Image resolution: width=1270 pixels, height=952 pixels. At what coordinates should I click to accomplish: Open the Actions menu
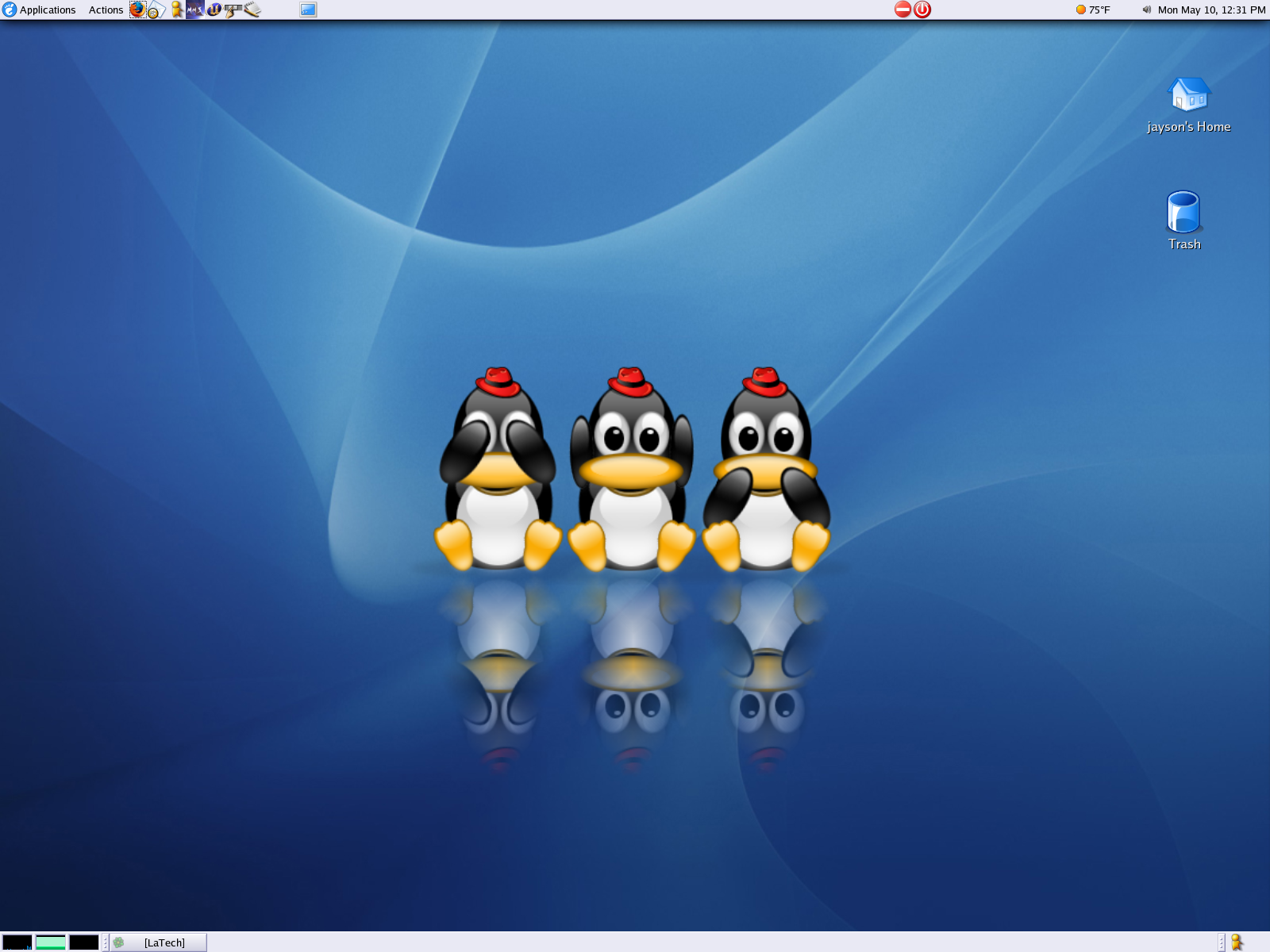(x=106, y=10)
